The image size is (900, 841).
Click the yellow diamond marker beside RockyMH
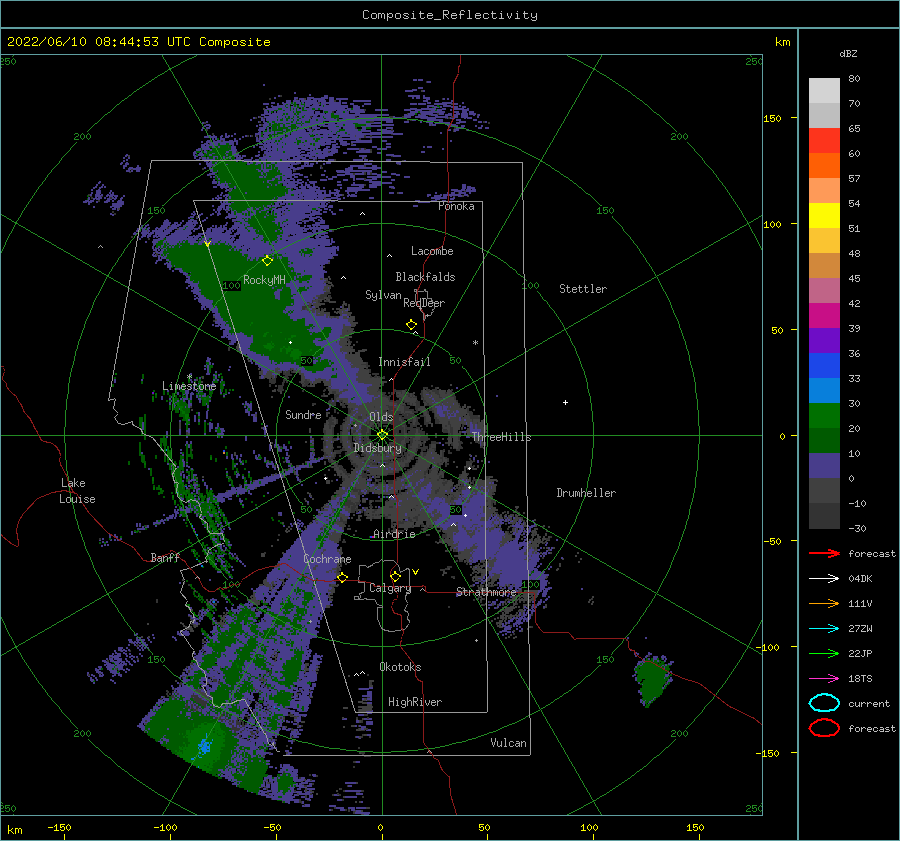267,261
